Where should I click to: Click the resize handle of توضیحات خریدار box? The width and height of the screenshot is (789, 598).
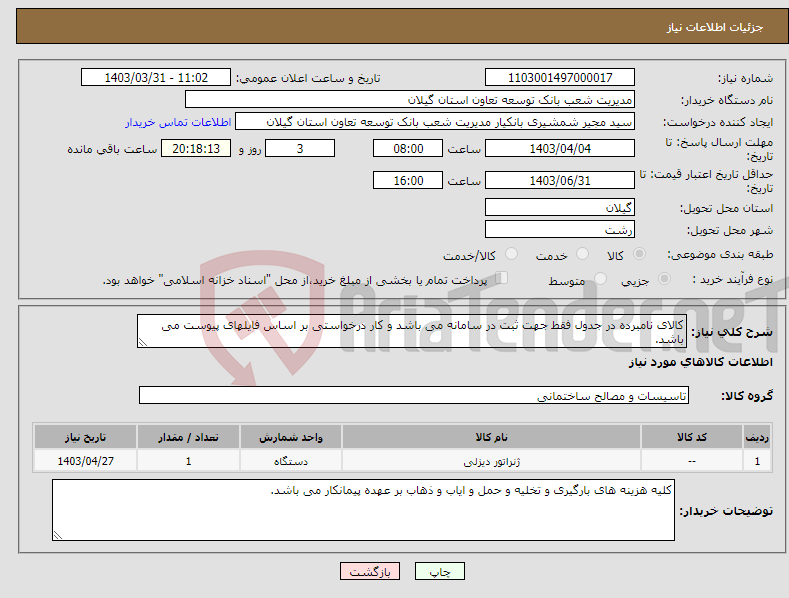(58, 535)
